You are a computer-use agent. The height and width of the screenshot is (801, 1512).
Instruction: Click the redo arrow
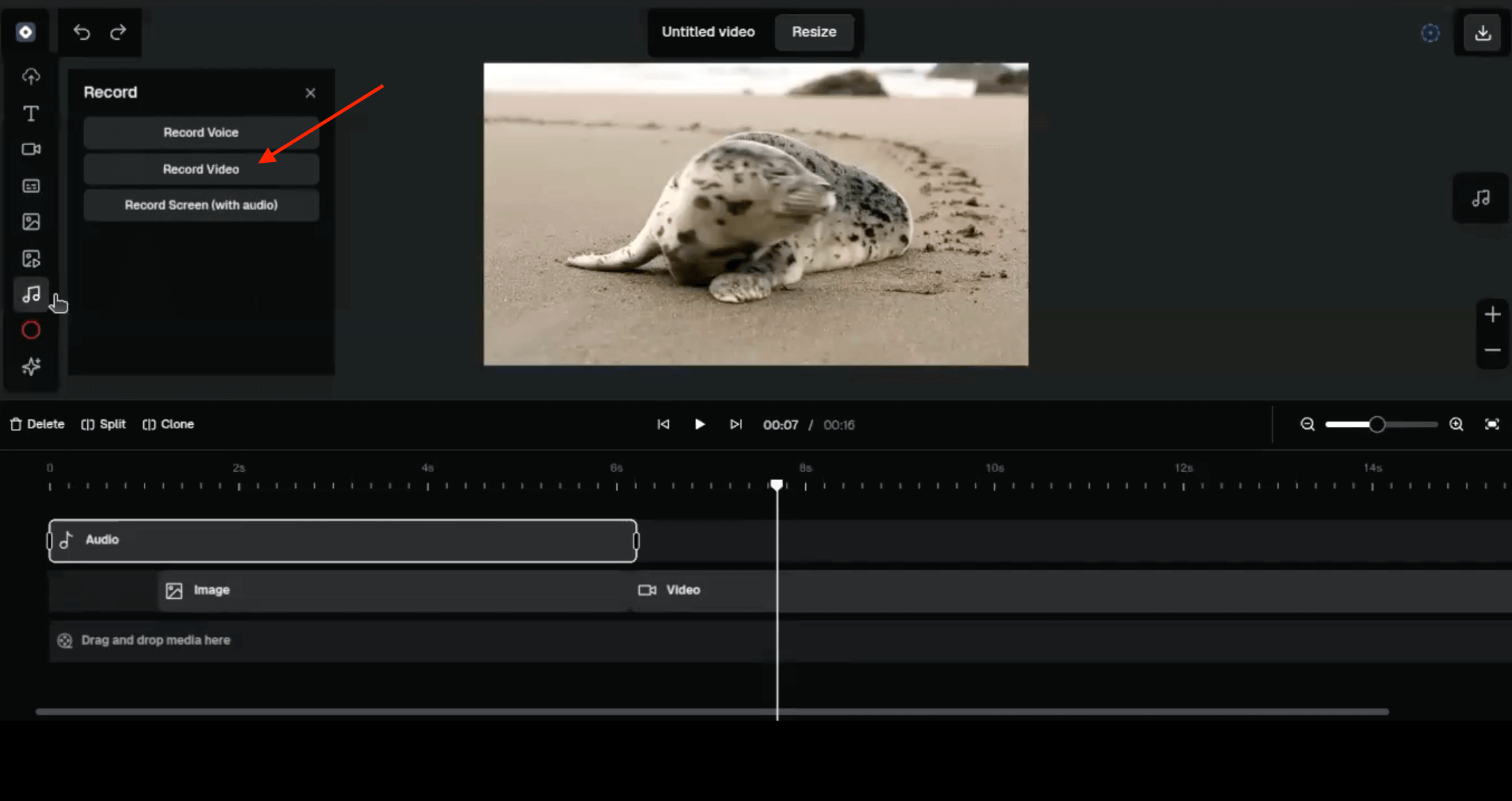pos(118,32)
